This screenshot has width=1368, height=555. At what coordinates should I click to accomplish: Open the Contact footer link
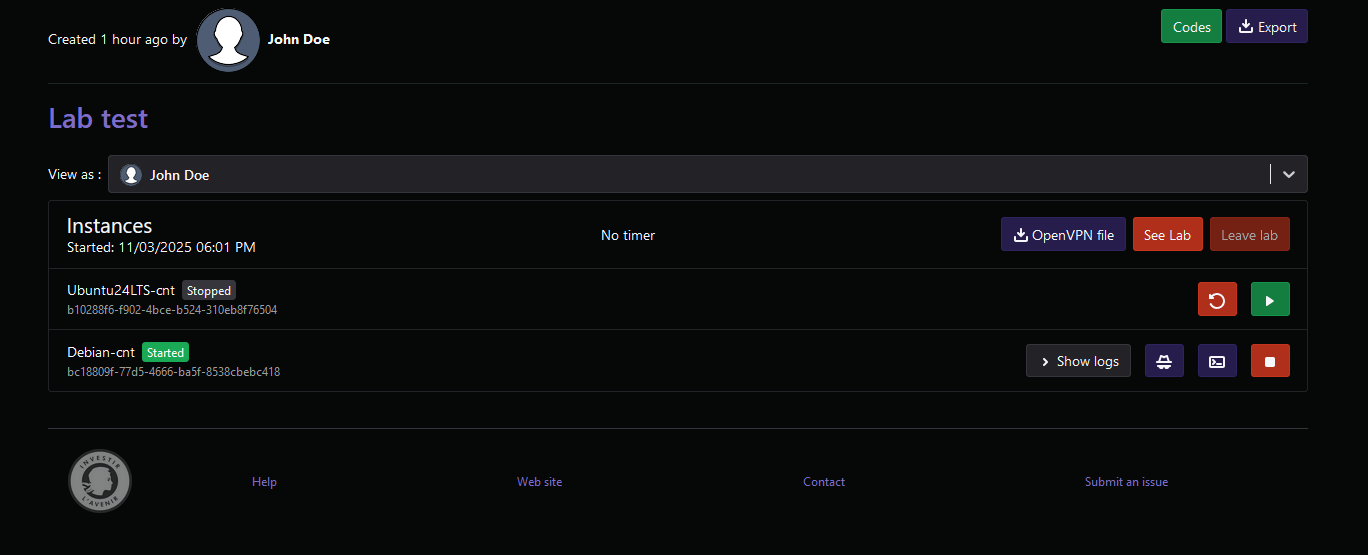[x=824, y=482]
